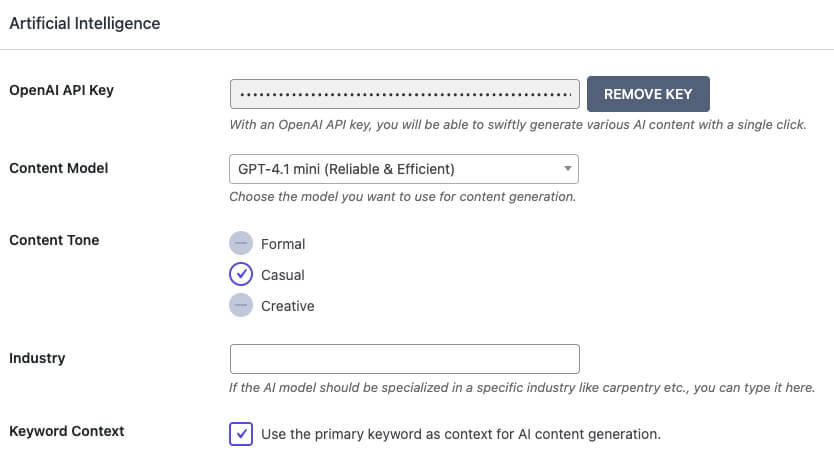Click the Content Model dropdown arrow

coord(568,169)
